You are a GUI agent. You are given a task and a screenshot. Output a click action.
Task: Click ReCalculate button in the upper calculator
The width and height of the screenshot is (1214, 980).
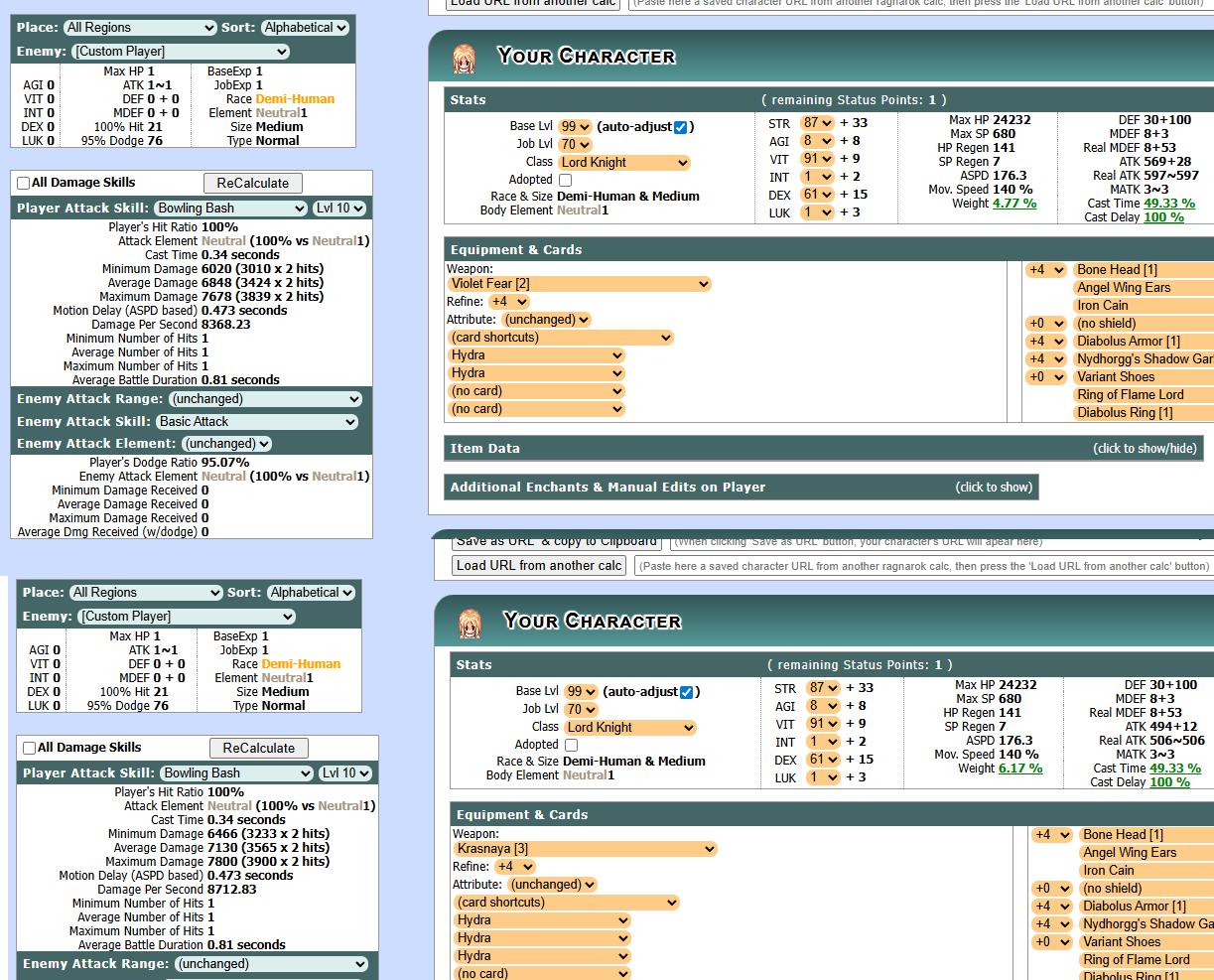[x=253, y=184]
